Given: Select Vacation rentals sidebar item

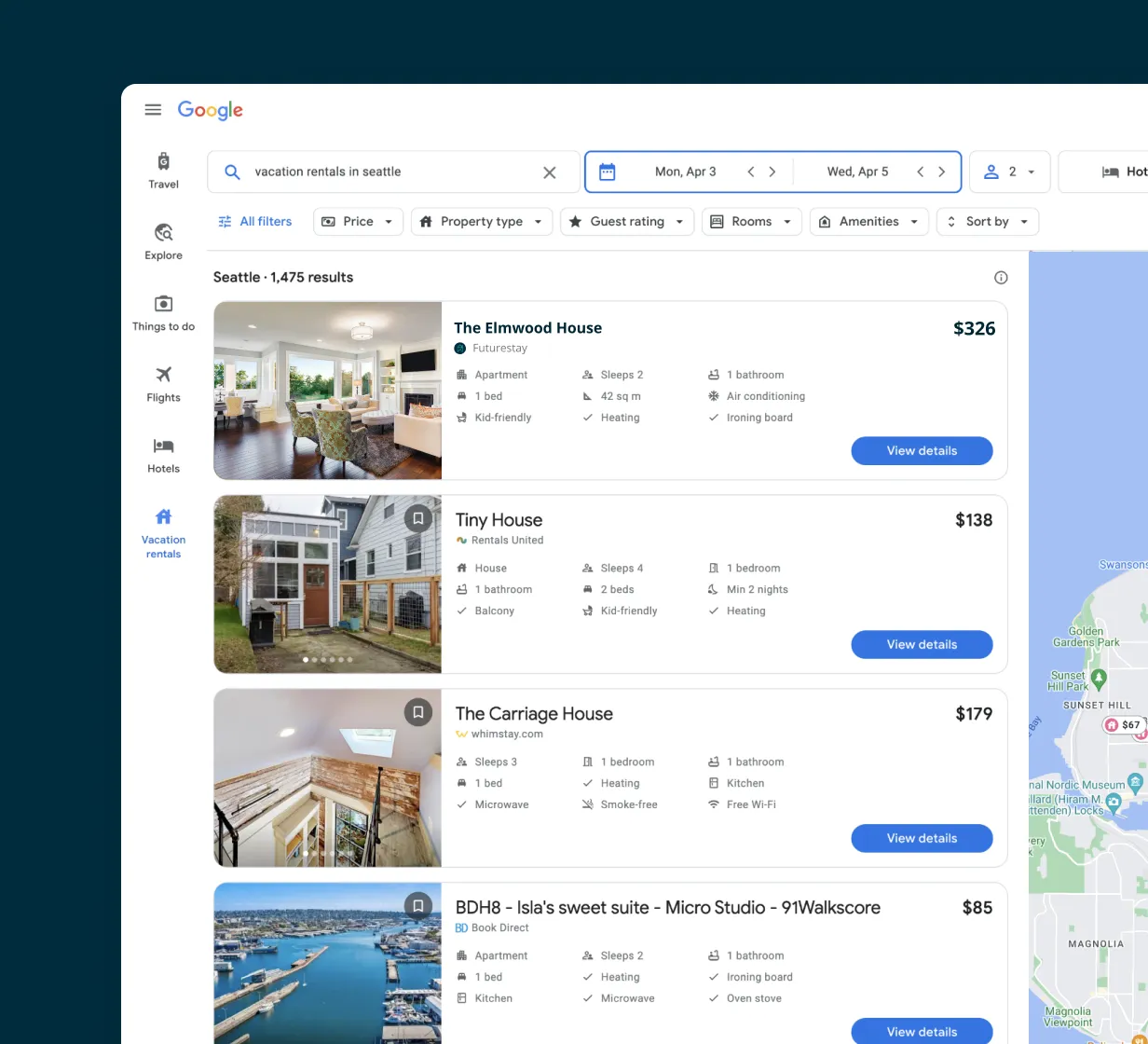Looking at the screenshot, I should click(x=163, y=533).
